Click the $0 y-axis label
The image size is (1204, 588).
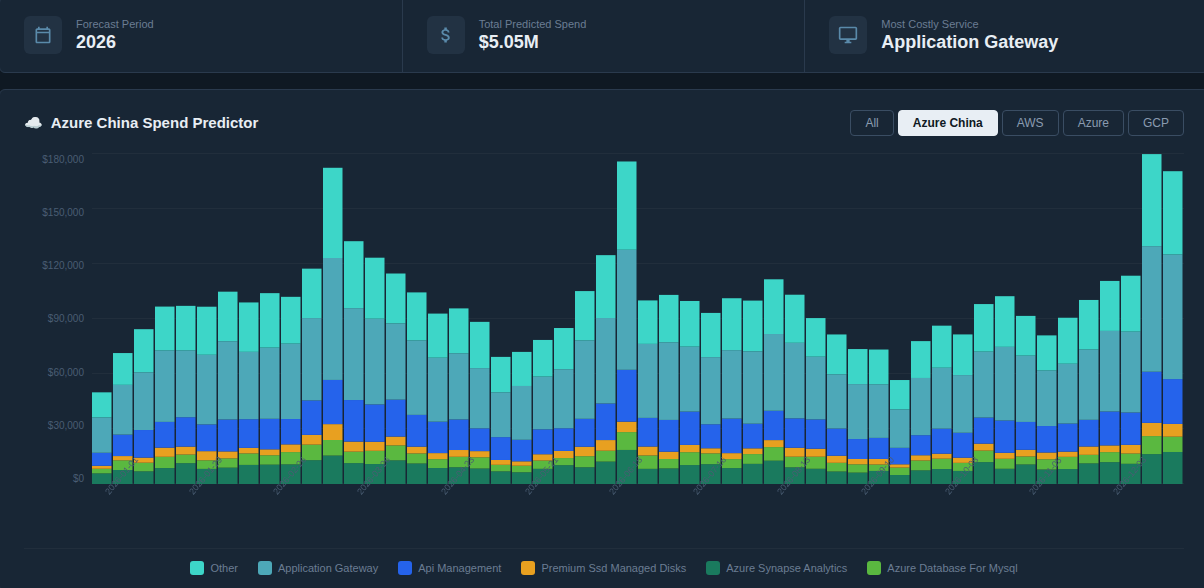(78, 478)
